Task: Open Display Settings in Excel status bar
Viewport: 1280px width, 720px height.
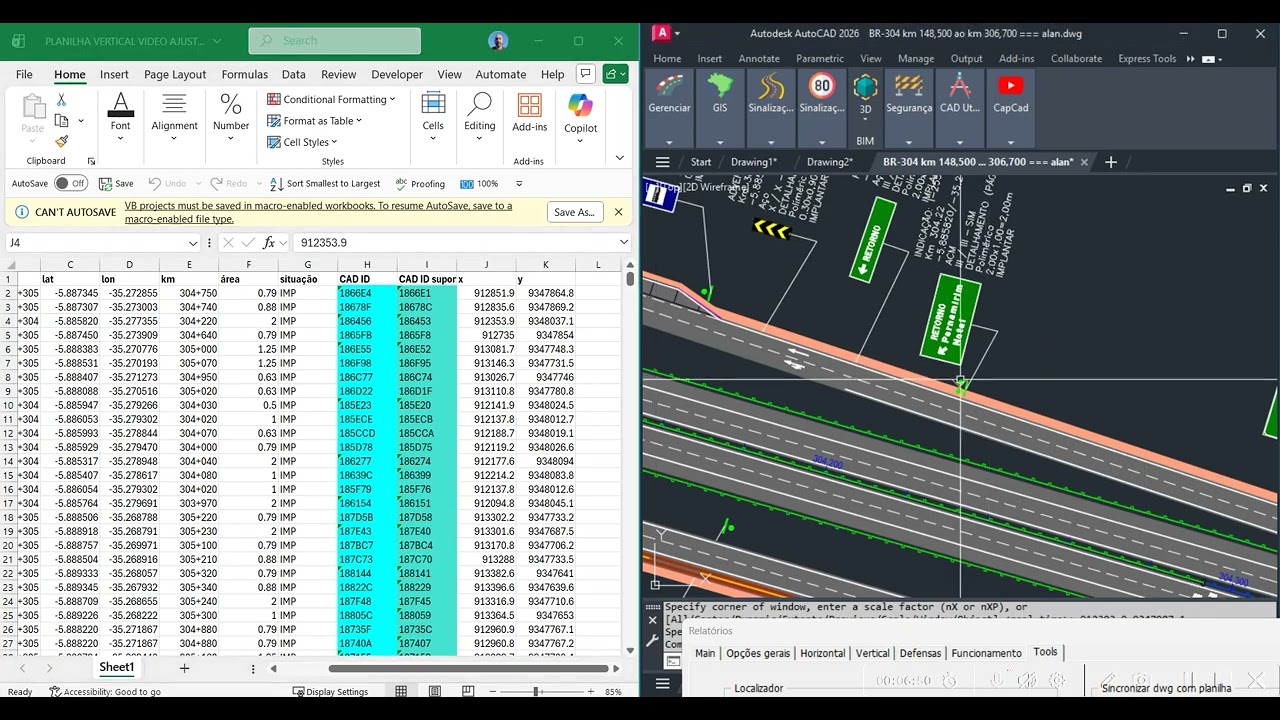Action: coord(330,691)
